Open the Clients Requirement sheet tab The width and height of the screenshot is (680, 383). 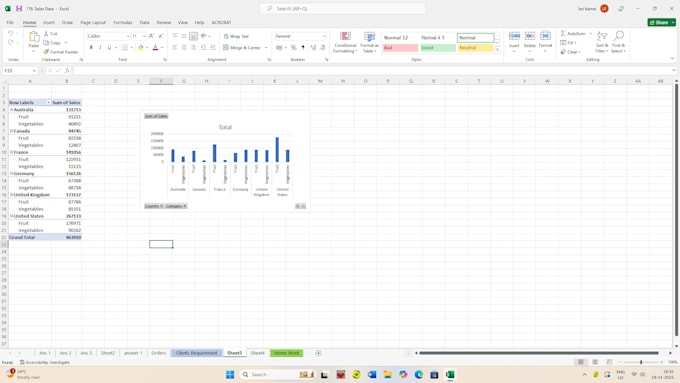196,353
